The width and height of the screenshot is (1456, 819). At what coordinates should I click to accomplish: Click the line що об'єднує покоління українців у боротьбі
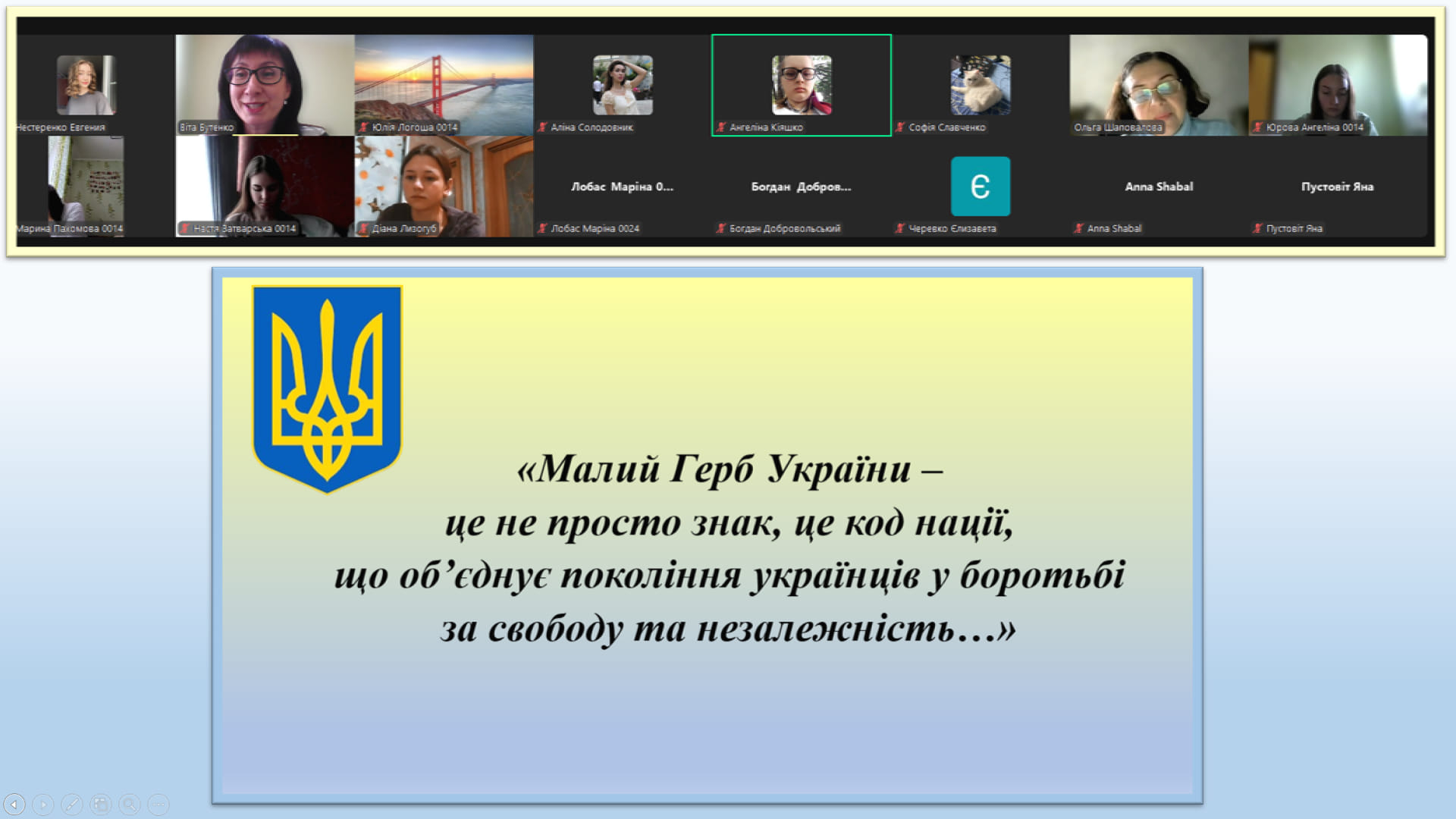pos(730,576)
